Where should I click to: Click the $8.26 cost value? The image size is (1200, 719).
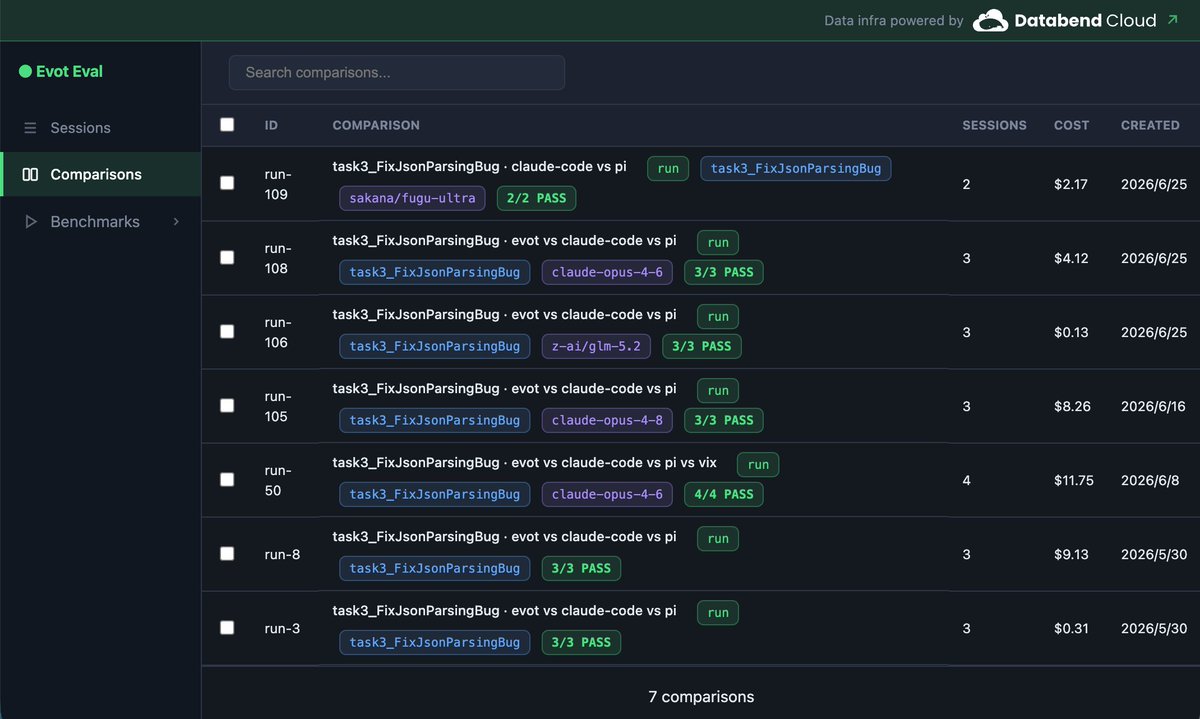click(1070, 406)
